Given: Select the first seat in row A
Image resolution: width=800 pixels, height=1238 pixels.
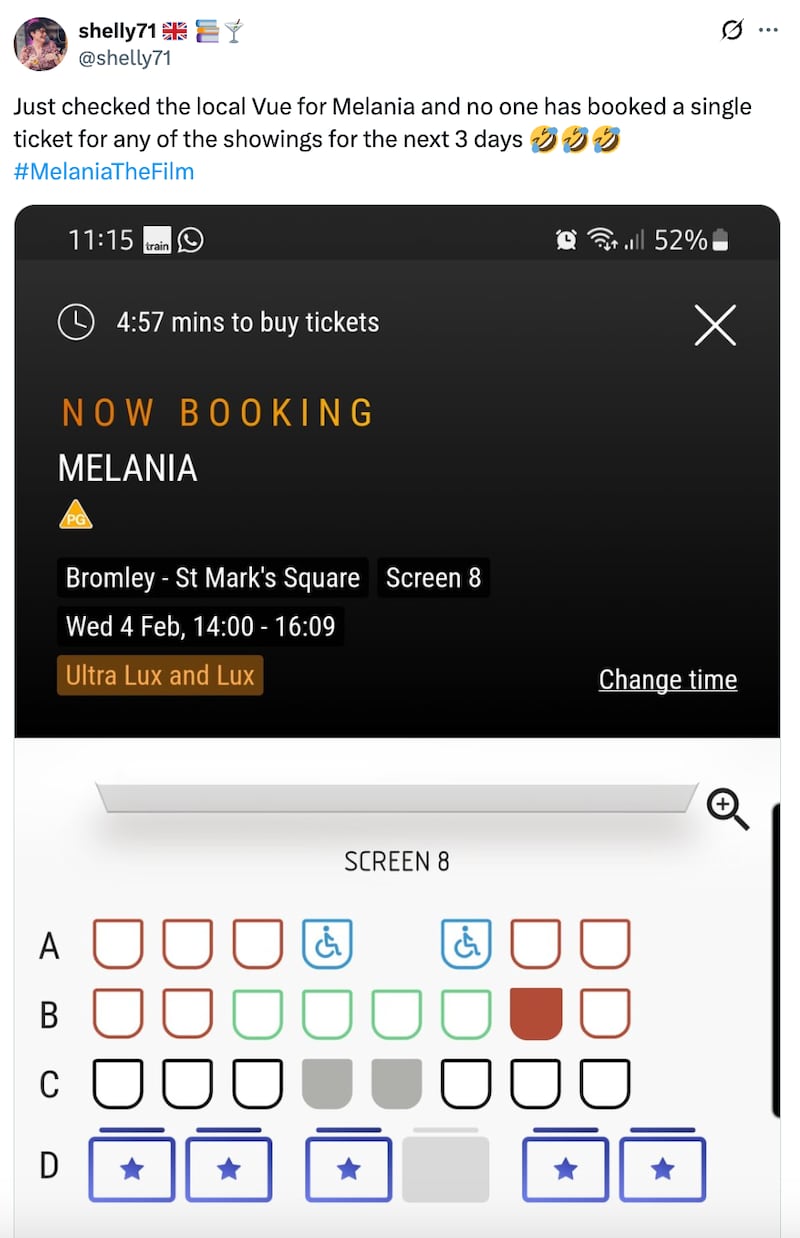Looking at the screenshot, I should [118, 941].
